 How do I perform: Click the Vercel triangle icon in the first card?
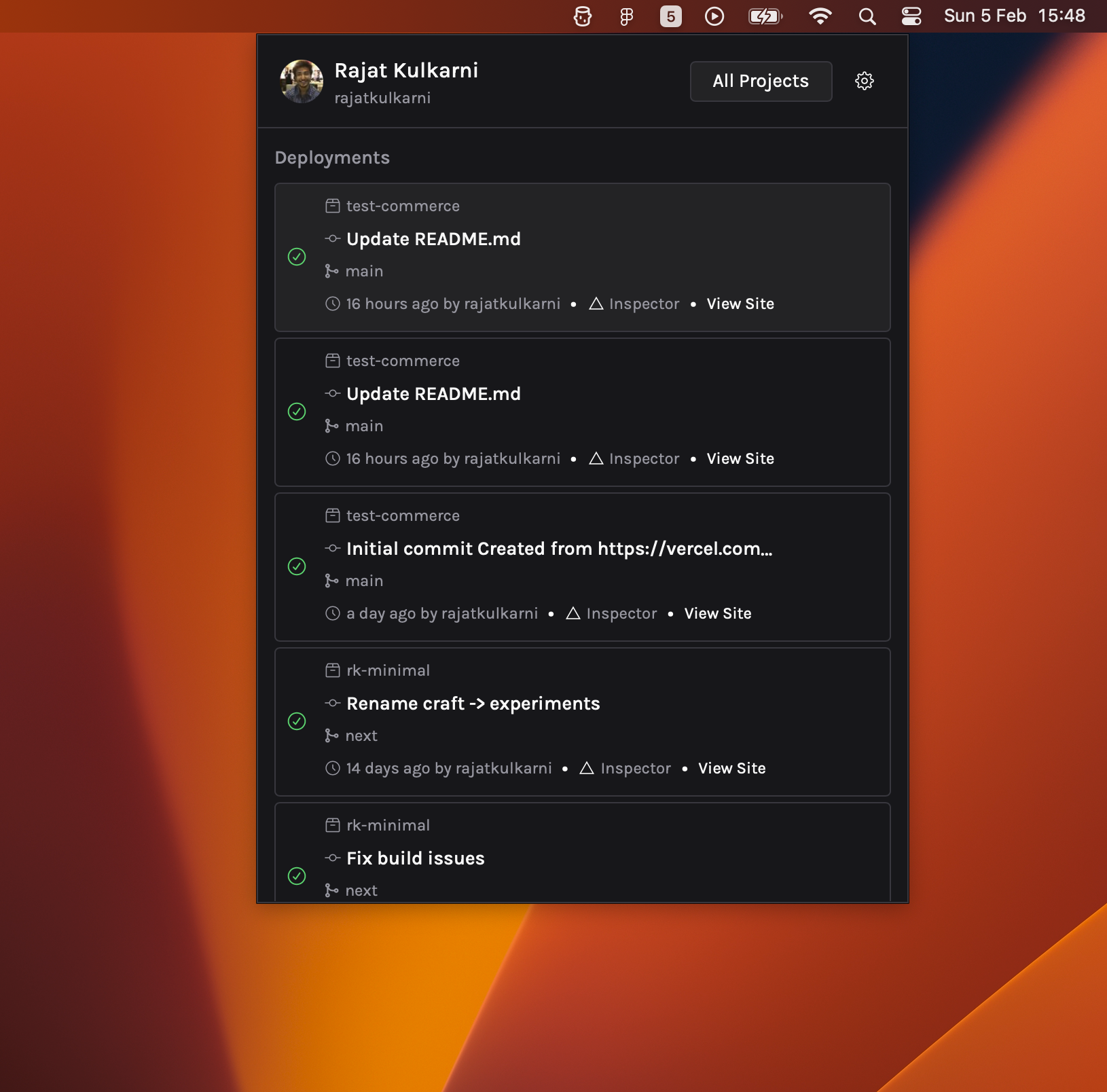click(596, 304)
